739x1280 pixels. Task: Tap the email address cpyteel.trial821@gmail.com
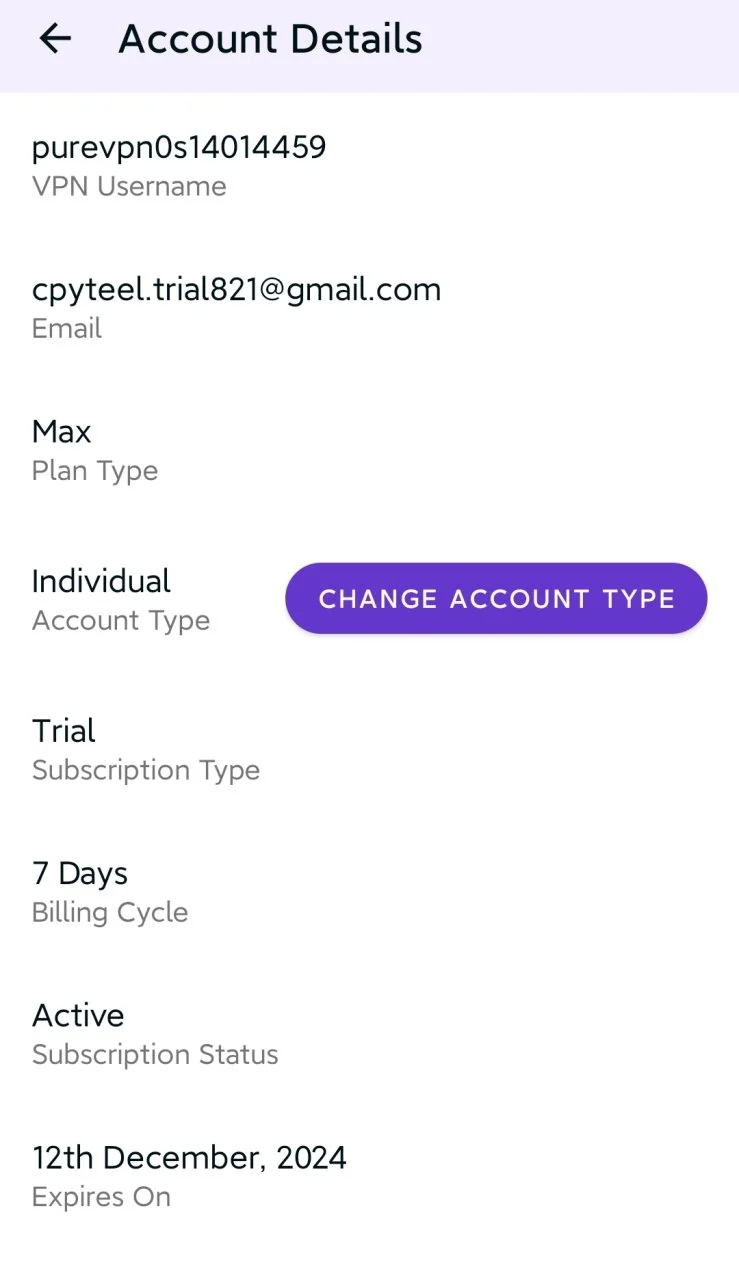coord(236,290)
